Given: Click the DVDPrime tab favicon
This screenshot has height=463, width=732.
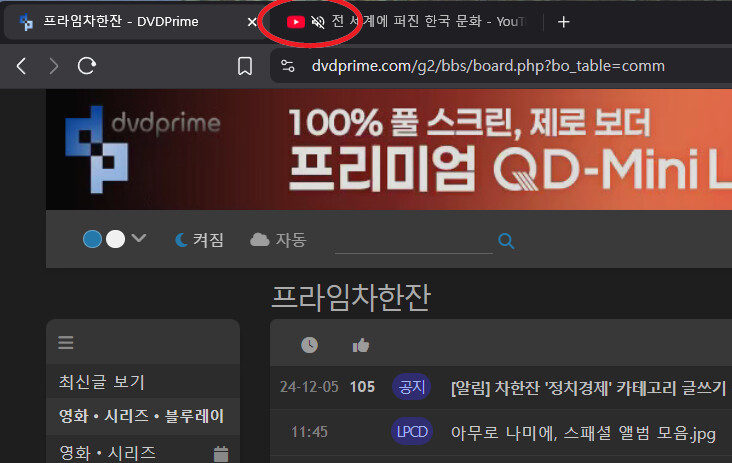Looking at the screenshot, I should tap(26, 22).
